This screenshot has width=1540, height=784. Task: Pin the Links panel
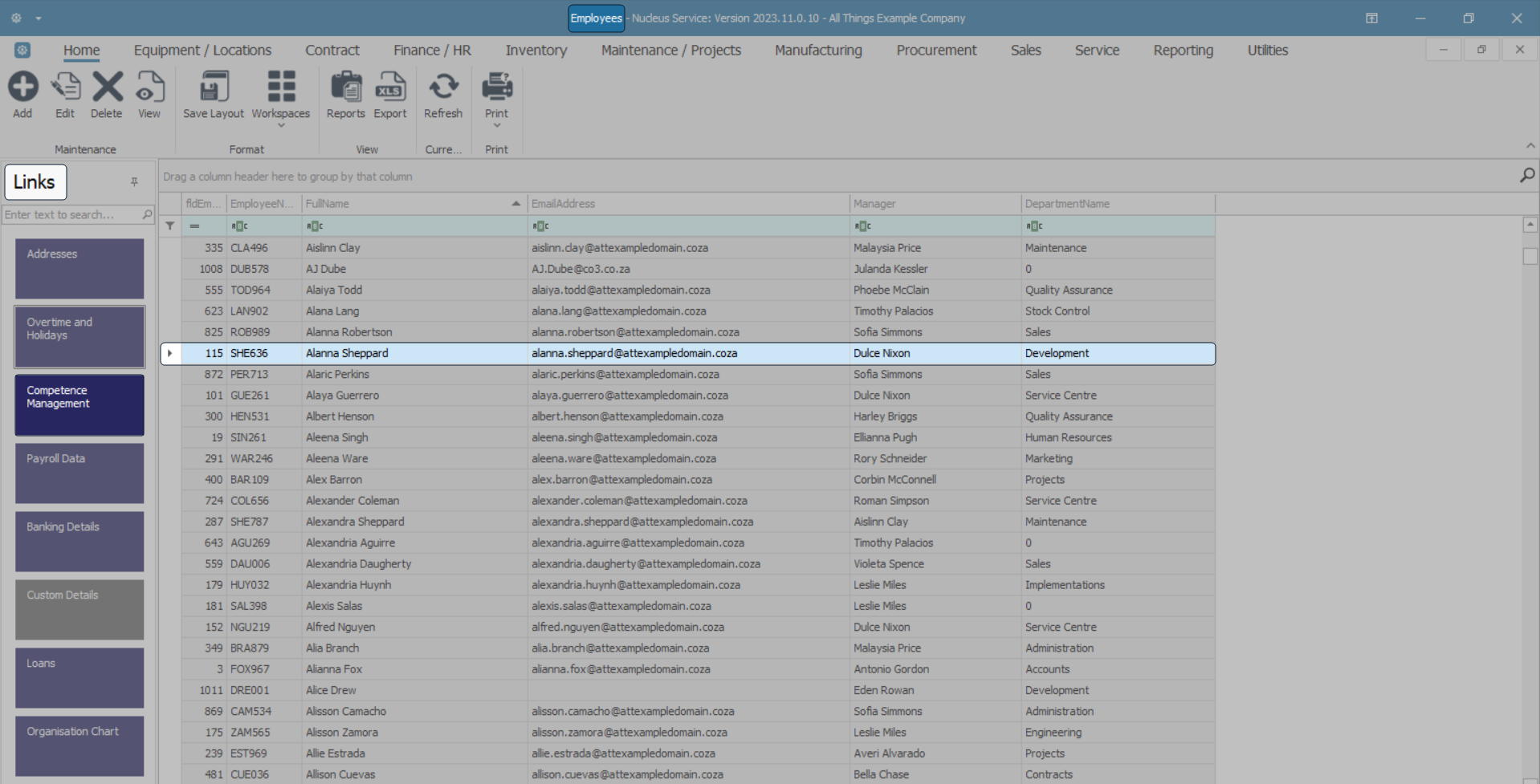[x=134, y=182]
